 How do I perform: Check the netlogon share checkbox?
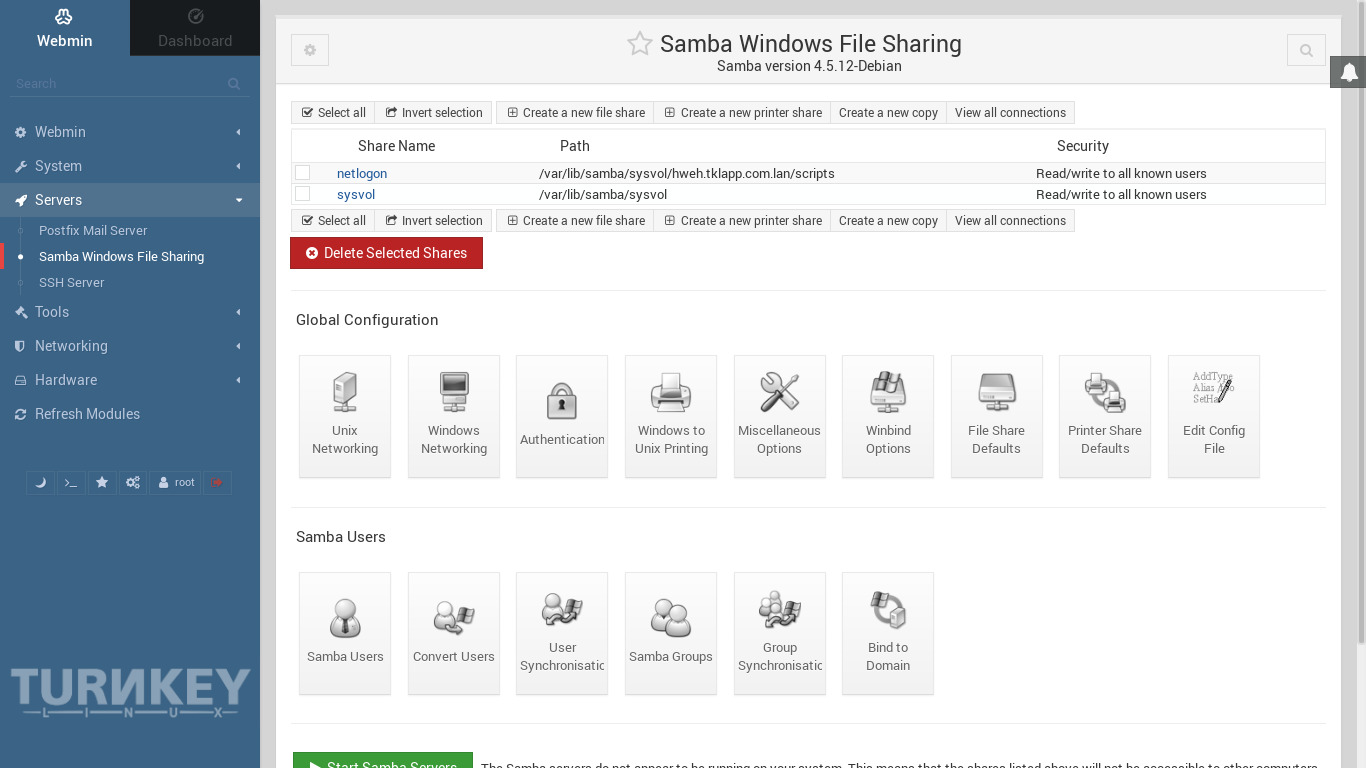tap(303, 173)
